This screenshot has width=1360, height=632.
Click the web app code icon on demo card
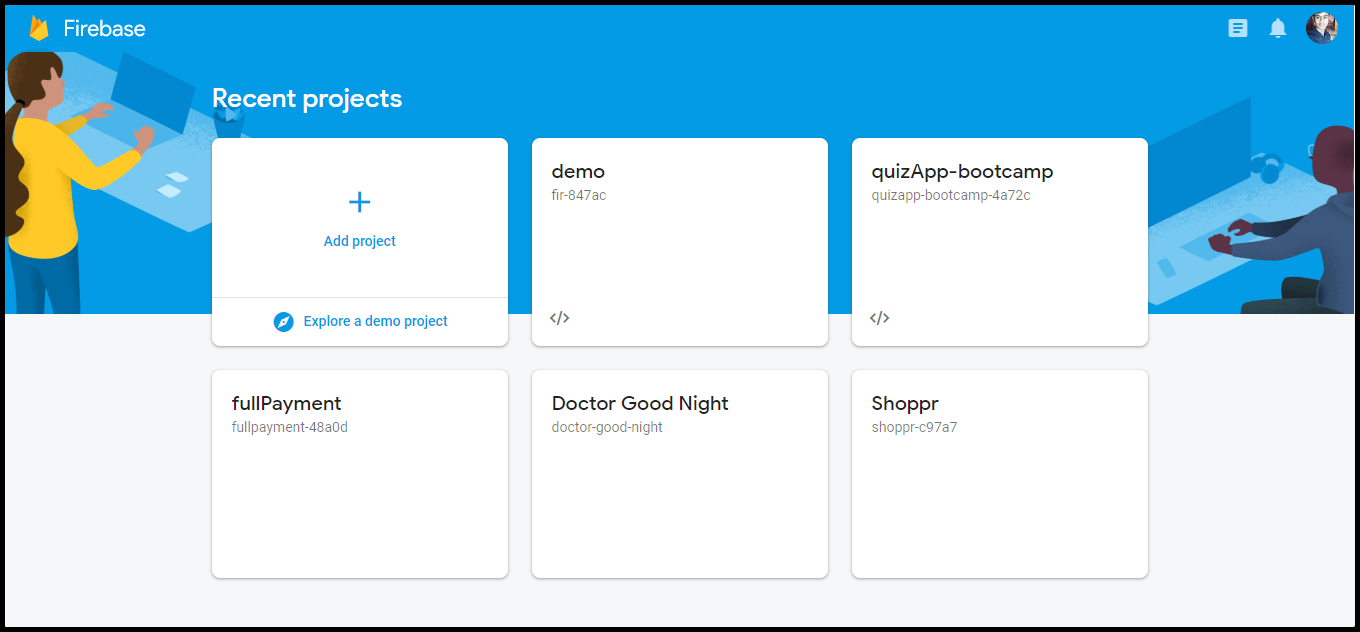560,318
